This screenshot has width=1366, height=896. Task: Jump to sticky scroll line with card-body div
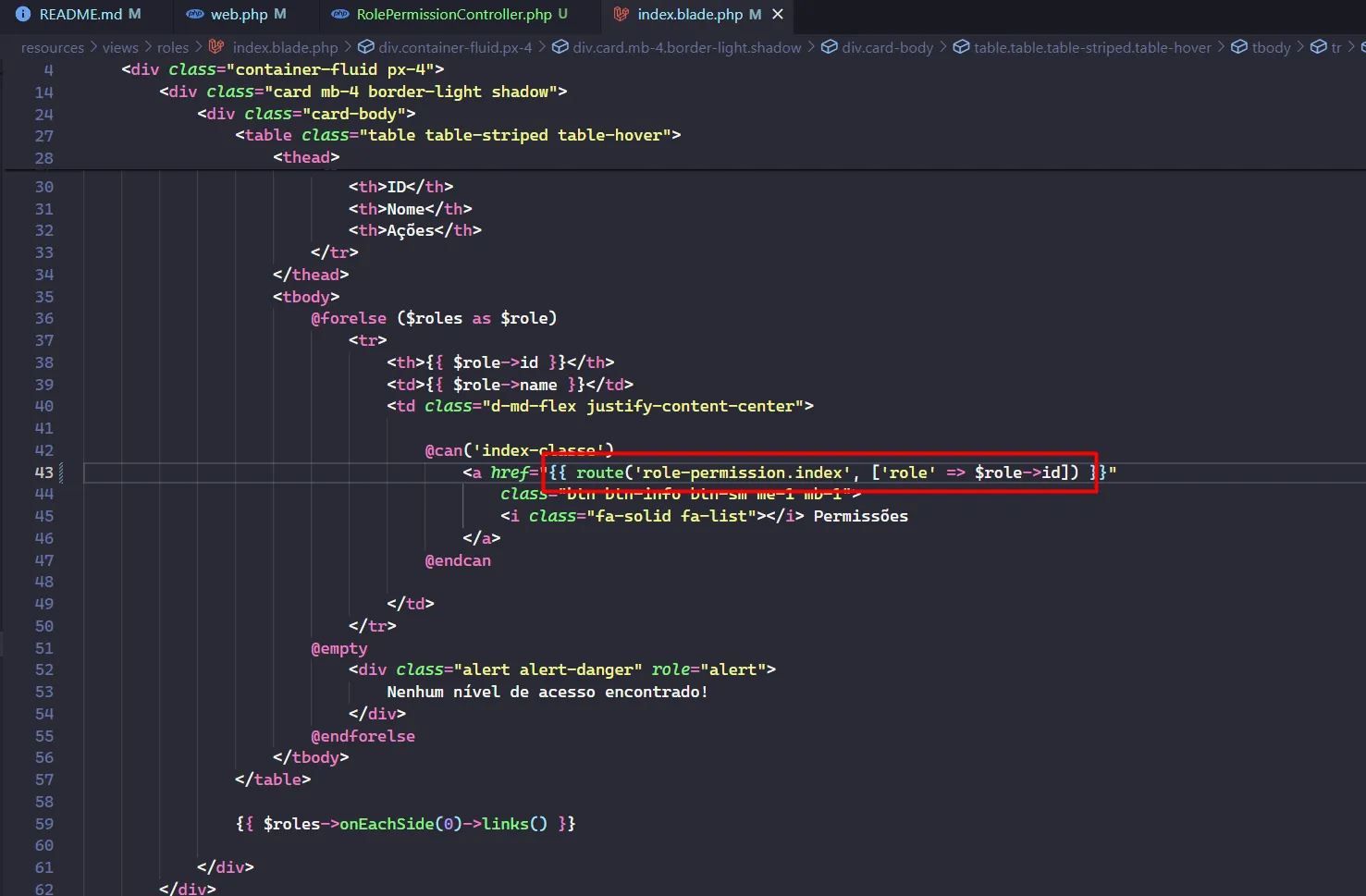click(x=305, y=114)
